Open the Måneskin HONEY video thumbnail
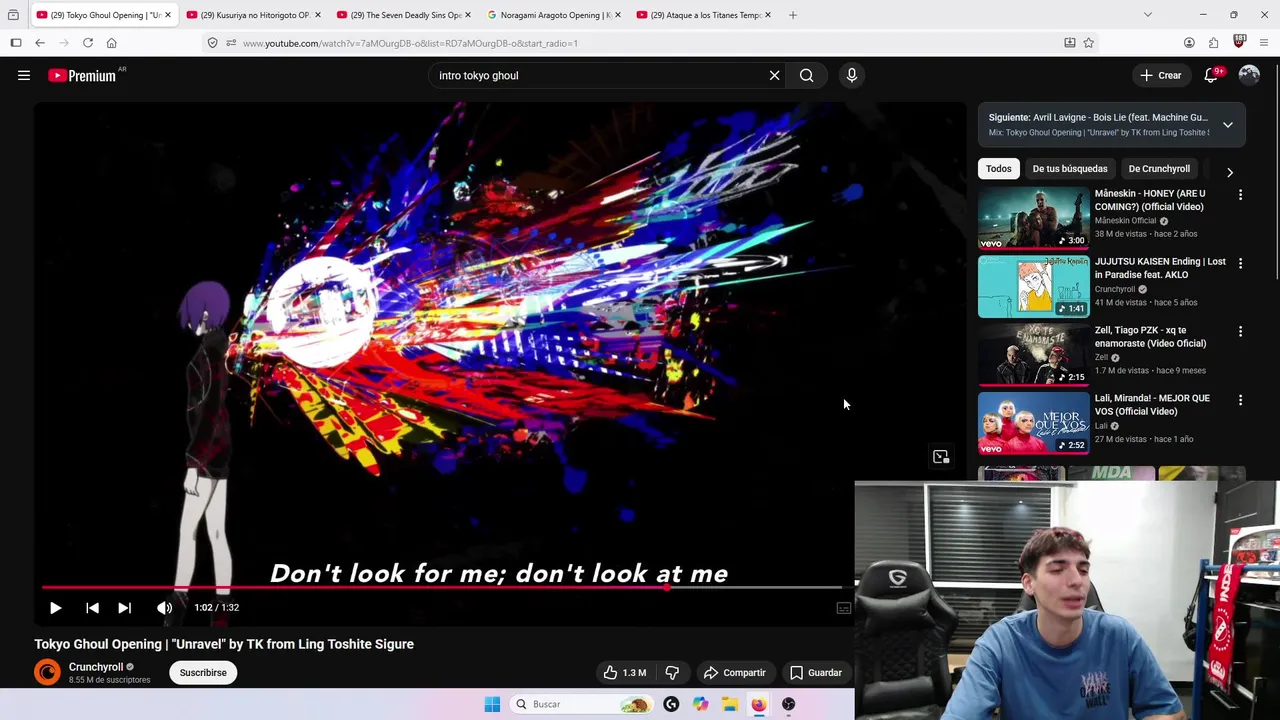 pos(1033,217)
